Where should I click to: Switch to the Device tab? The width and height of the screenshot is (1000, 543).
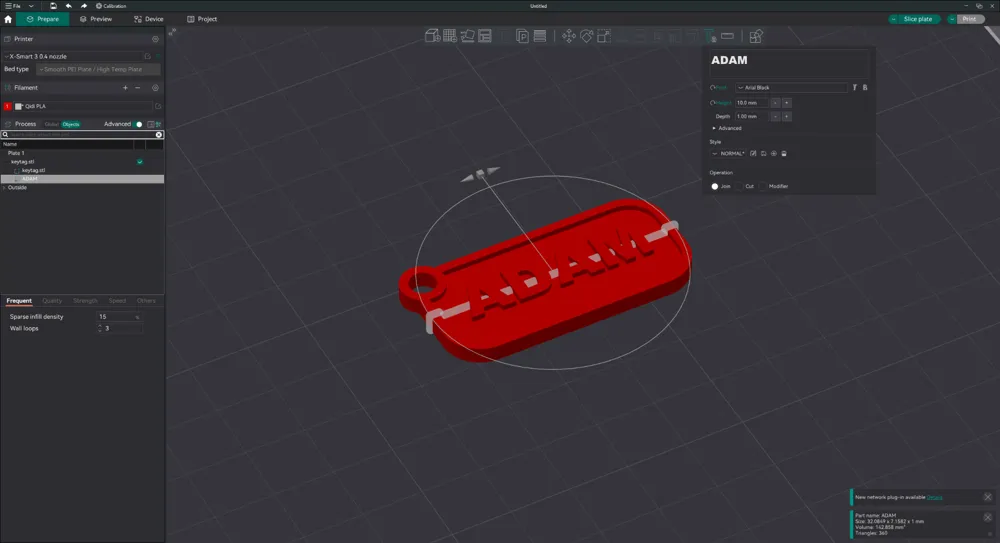coord(149,19)
